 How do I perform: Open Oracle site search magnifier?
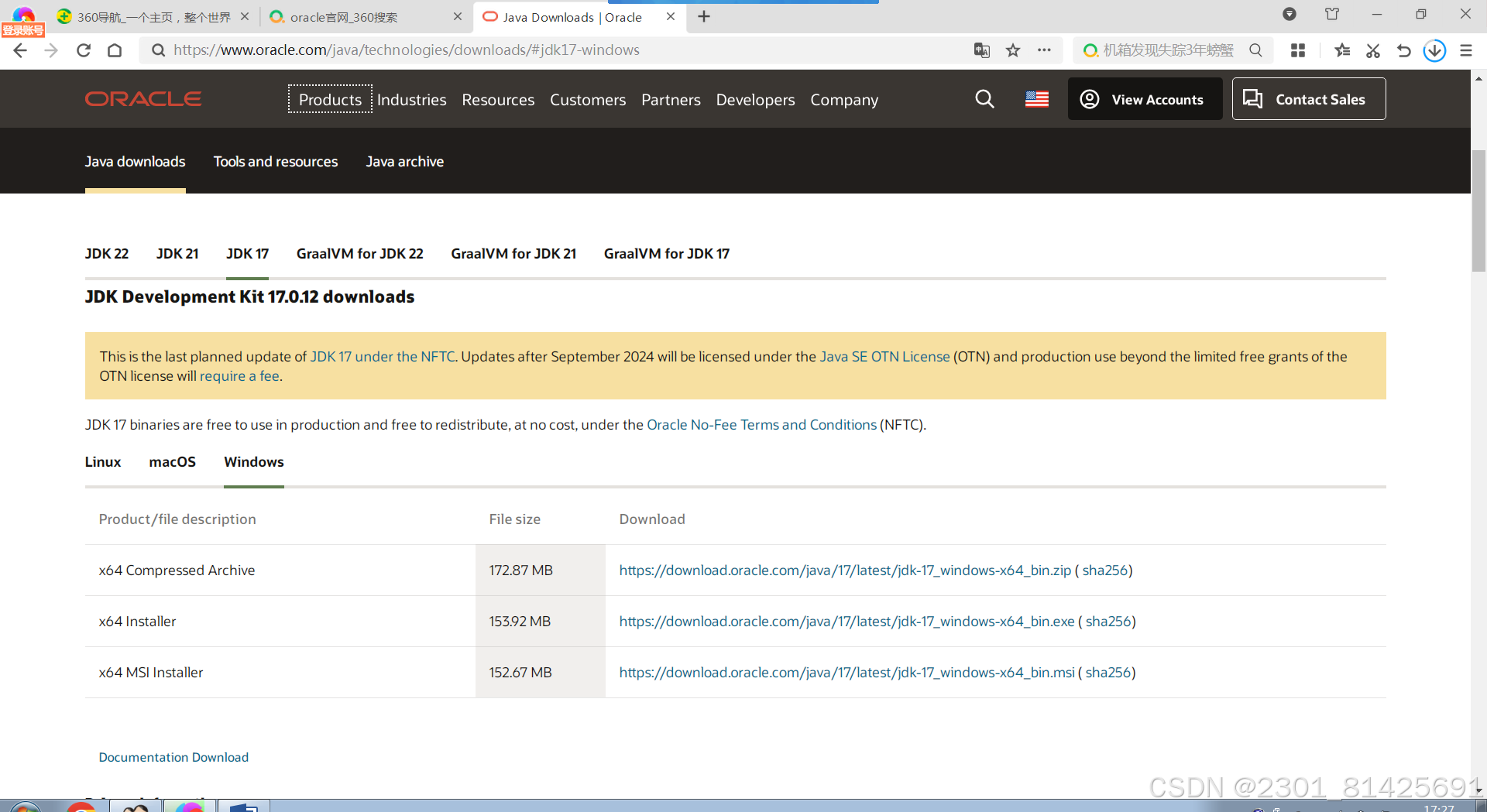[984, 99]
